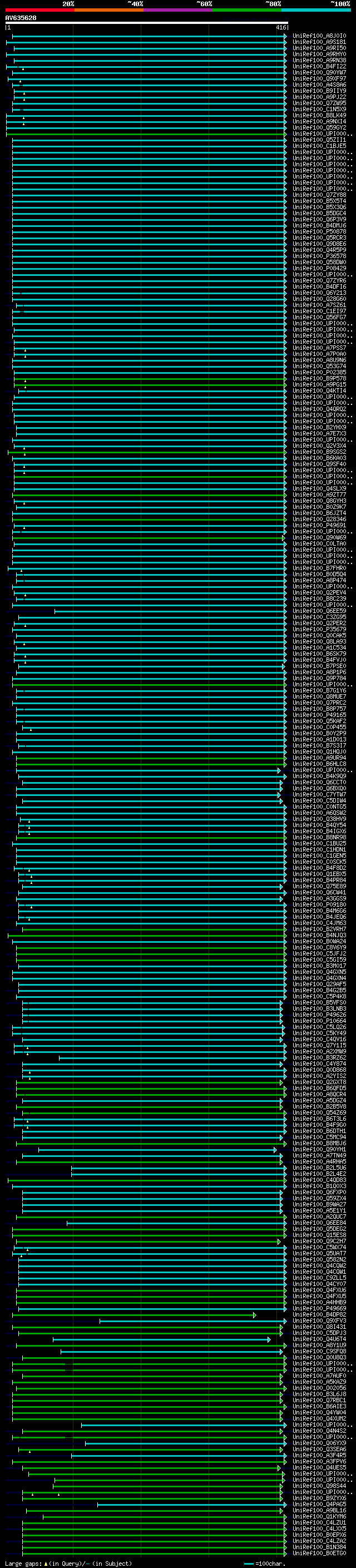356x1568 pixels.
Task: Select label UniRef100_P50878
Action: tap(319, 232)
